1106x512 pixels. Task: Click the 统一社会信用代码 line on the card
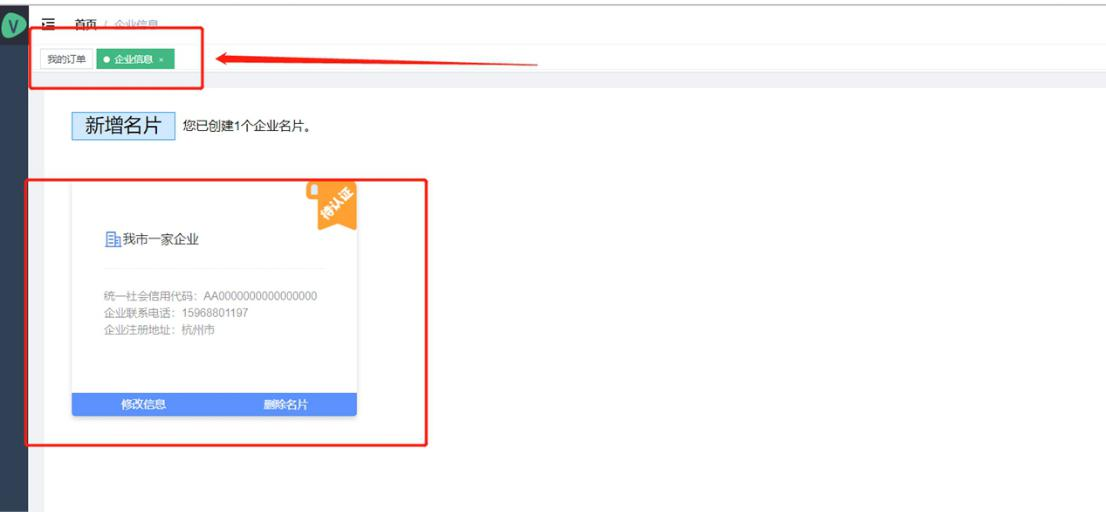point(210,295)
